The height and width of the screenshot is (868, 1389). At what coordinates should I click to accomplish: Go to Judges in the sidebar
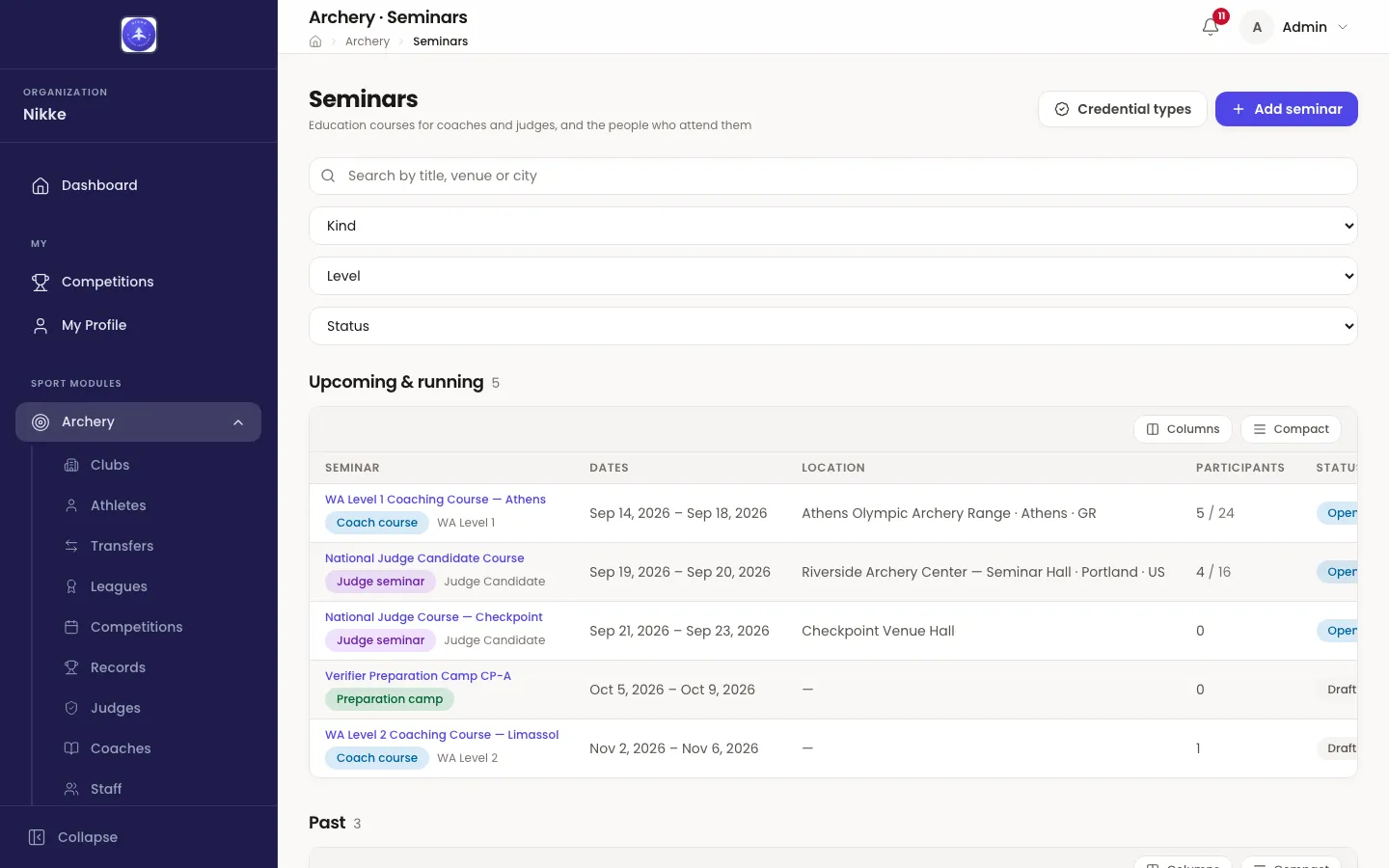pyautogui.click(x=116, y=708)
